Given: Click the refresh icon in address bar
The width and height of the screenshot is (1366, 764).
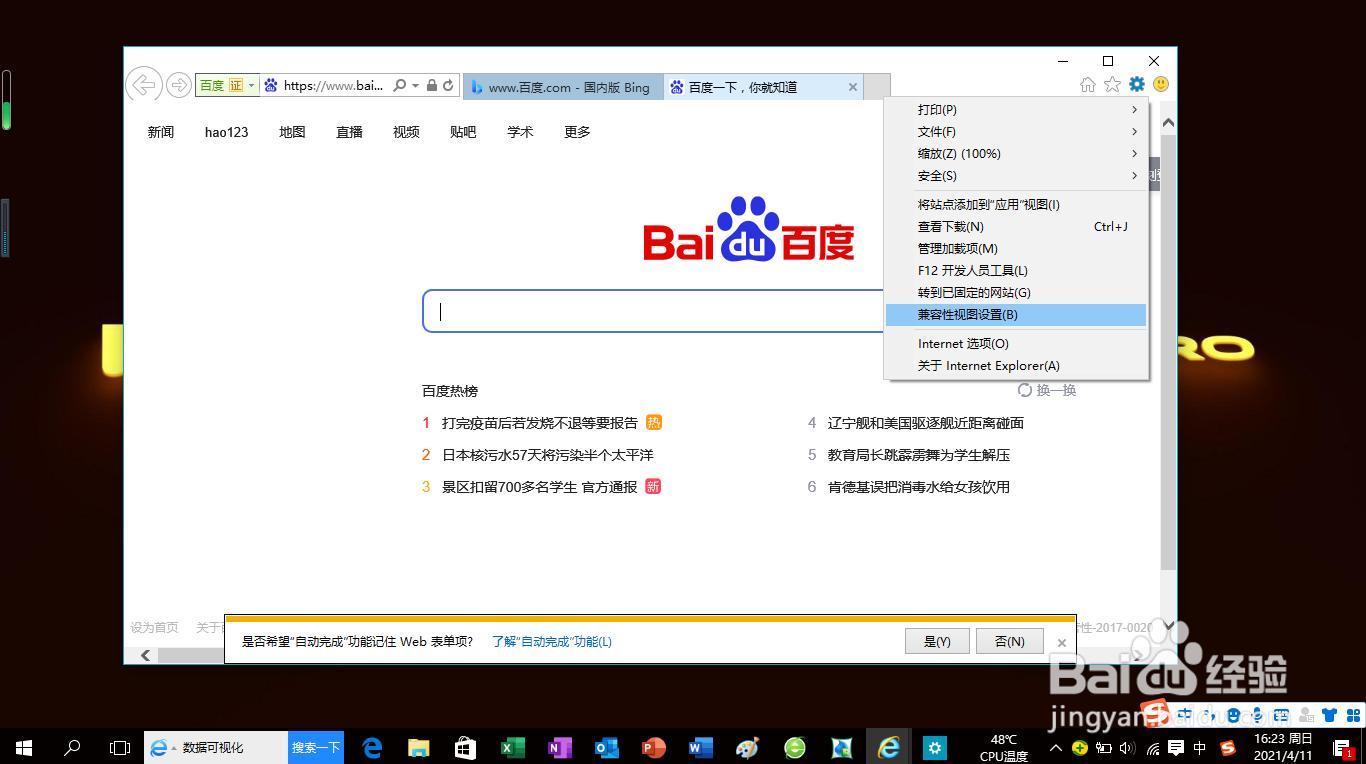Looking at the screenshot, I should tap(448, 86).
